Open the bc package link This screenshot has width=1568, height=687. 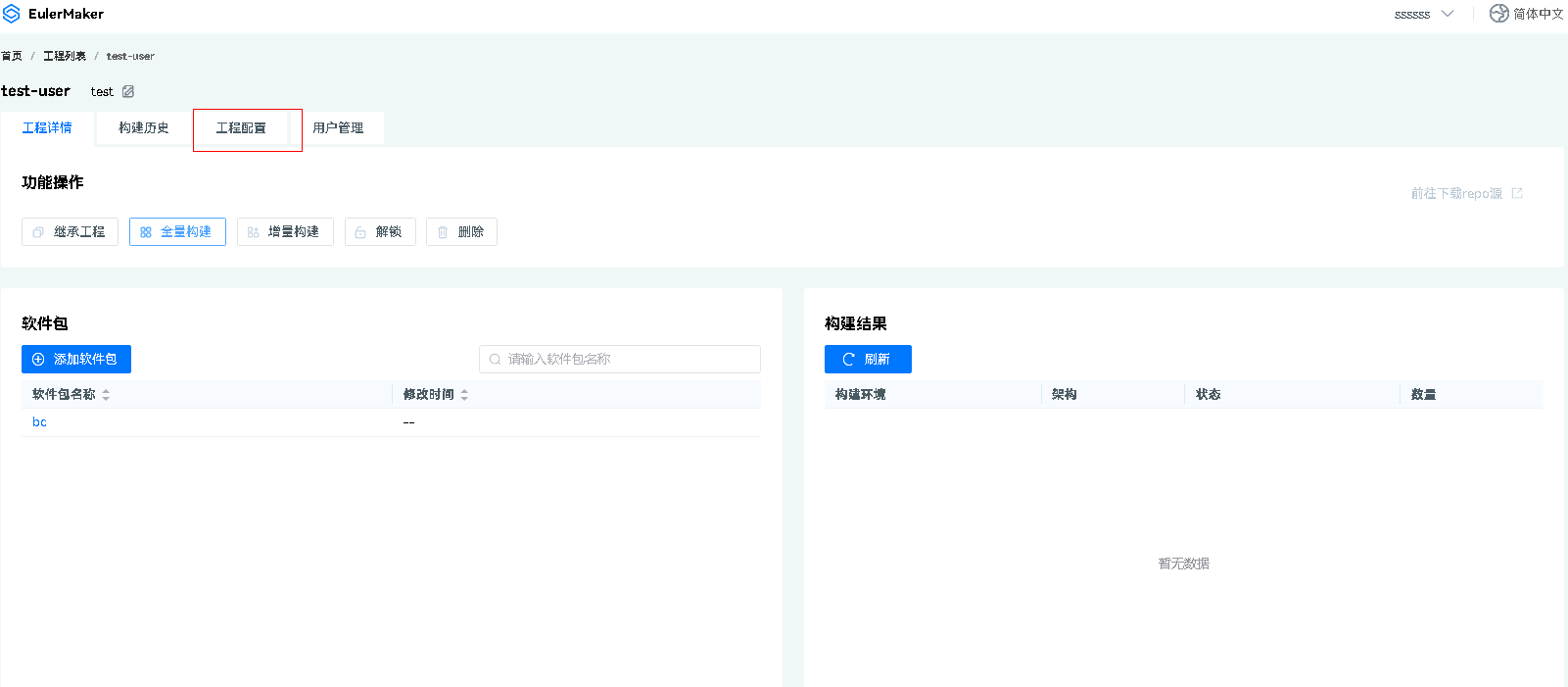click(39, 422)
